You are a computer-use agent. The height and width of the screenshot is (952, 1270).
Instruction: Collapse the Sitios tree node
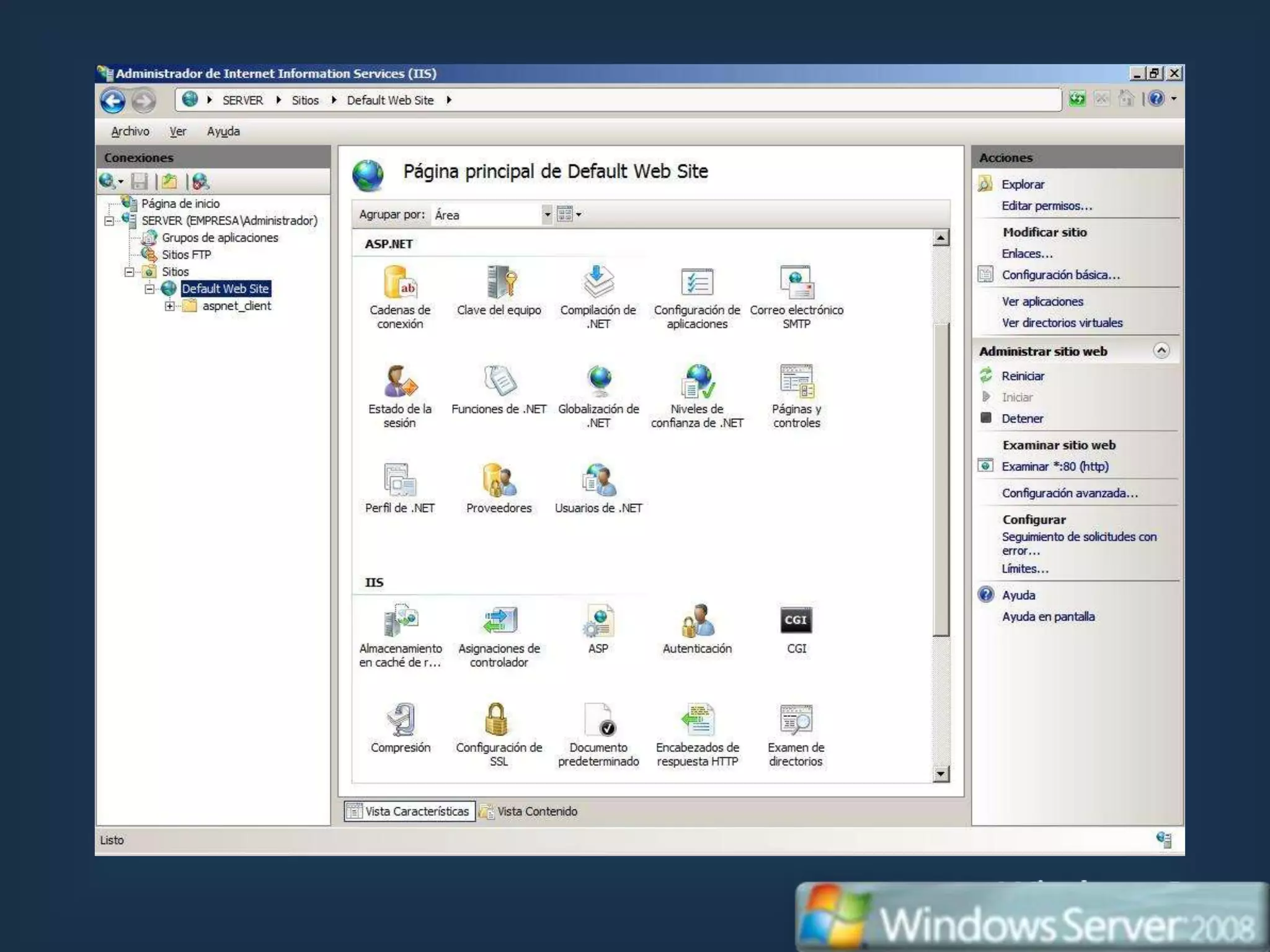(x=129, y=272)
